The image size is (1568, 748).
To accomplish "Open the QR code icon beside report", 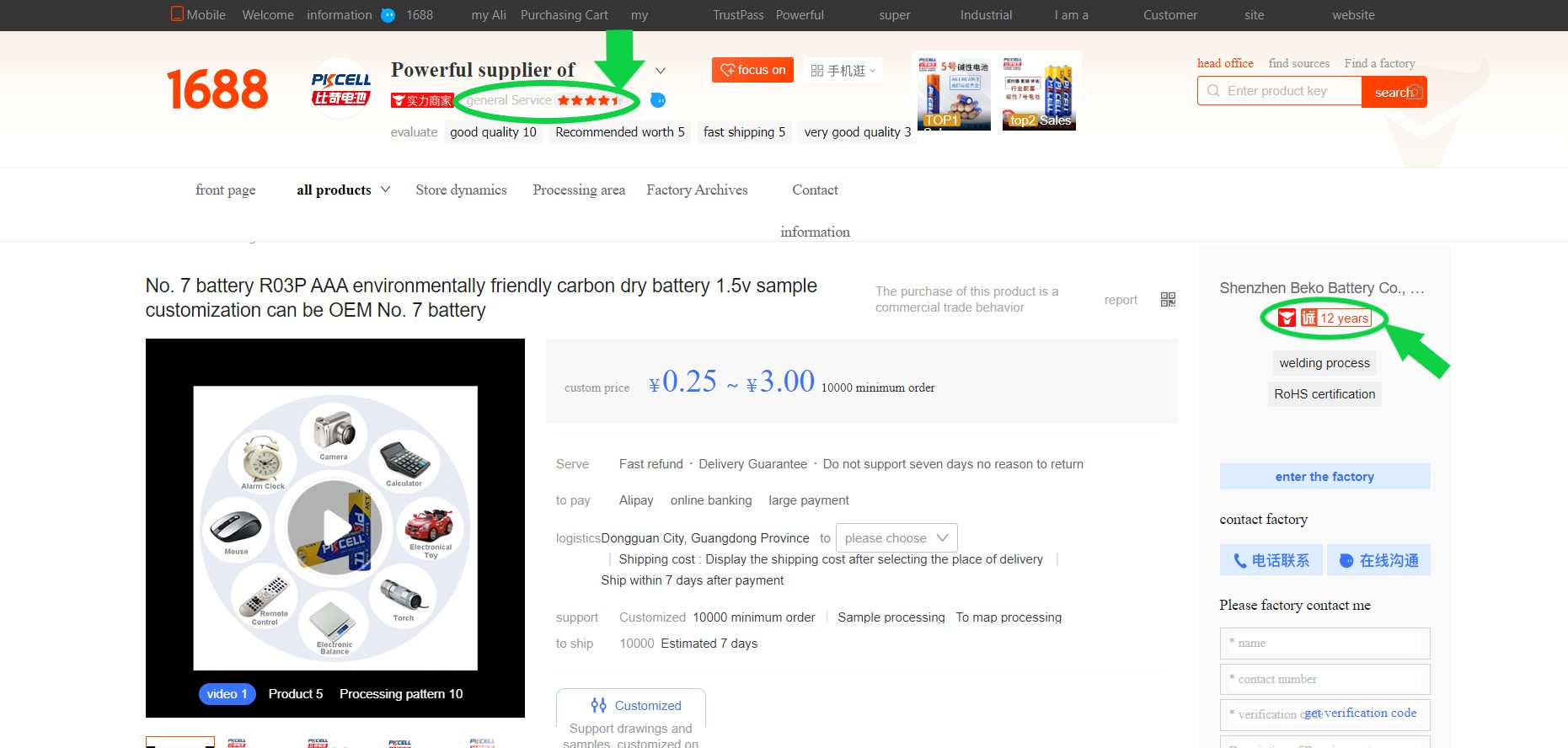I will 1168,299.
